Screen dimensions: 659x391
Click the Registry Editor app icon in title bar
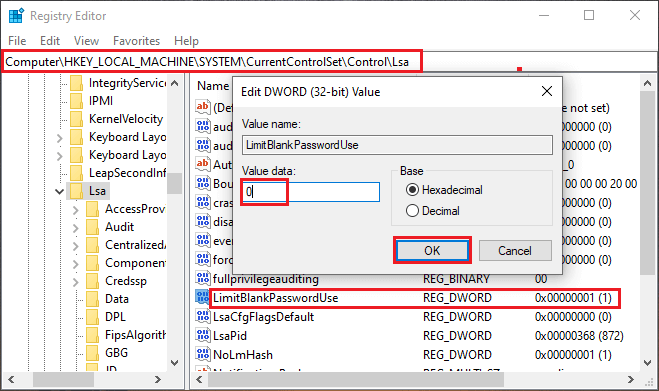click(x=16, y=16)
